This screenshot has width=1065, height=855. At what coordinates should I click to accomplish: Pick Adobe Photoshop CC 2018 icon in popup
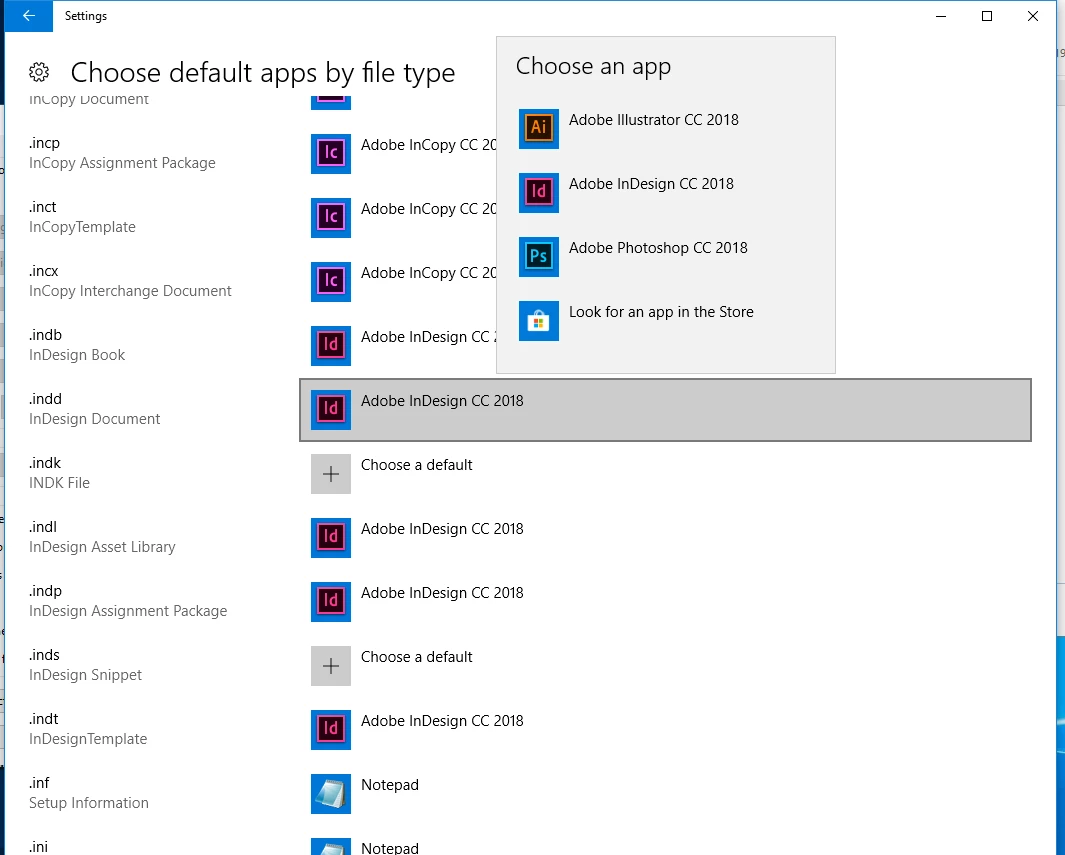tap(539, 257)
